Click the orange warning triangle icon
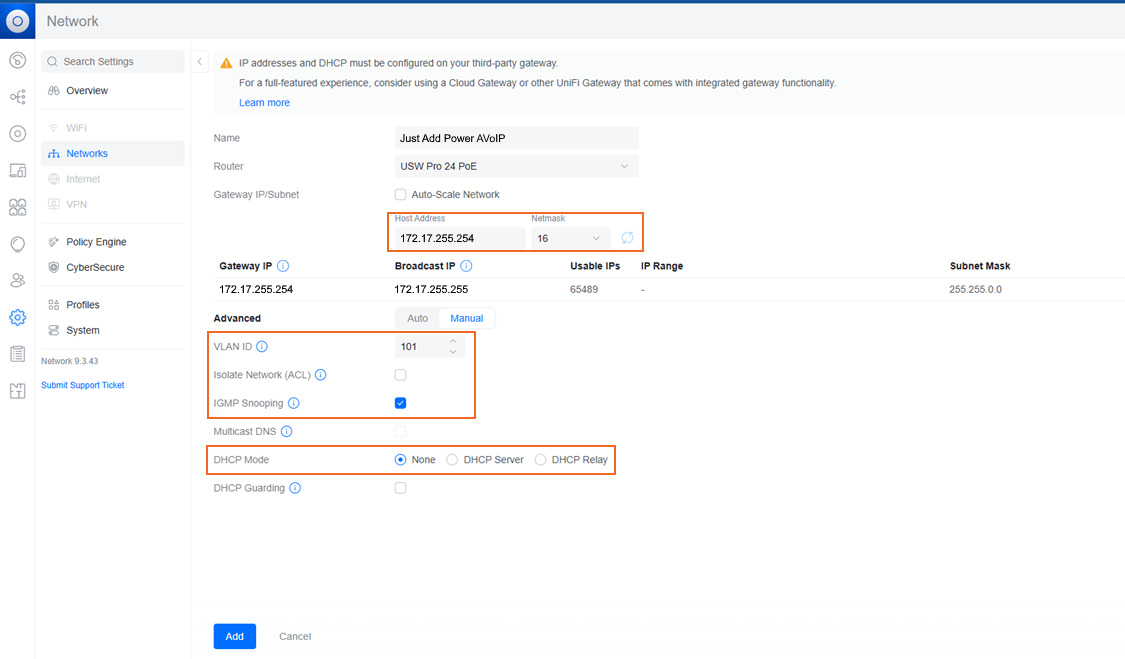The image size is (1125, 659). [x=226, y=63]
